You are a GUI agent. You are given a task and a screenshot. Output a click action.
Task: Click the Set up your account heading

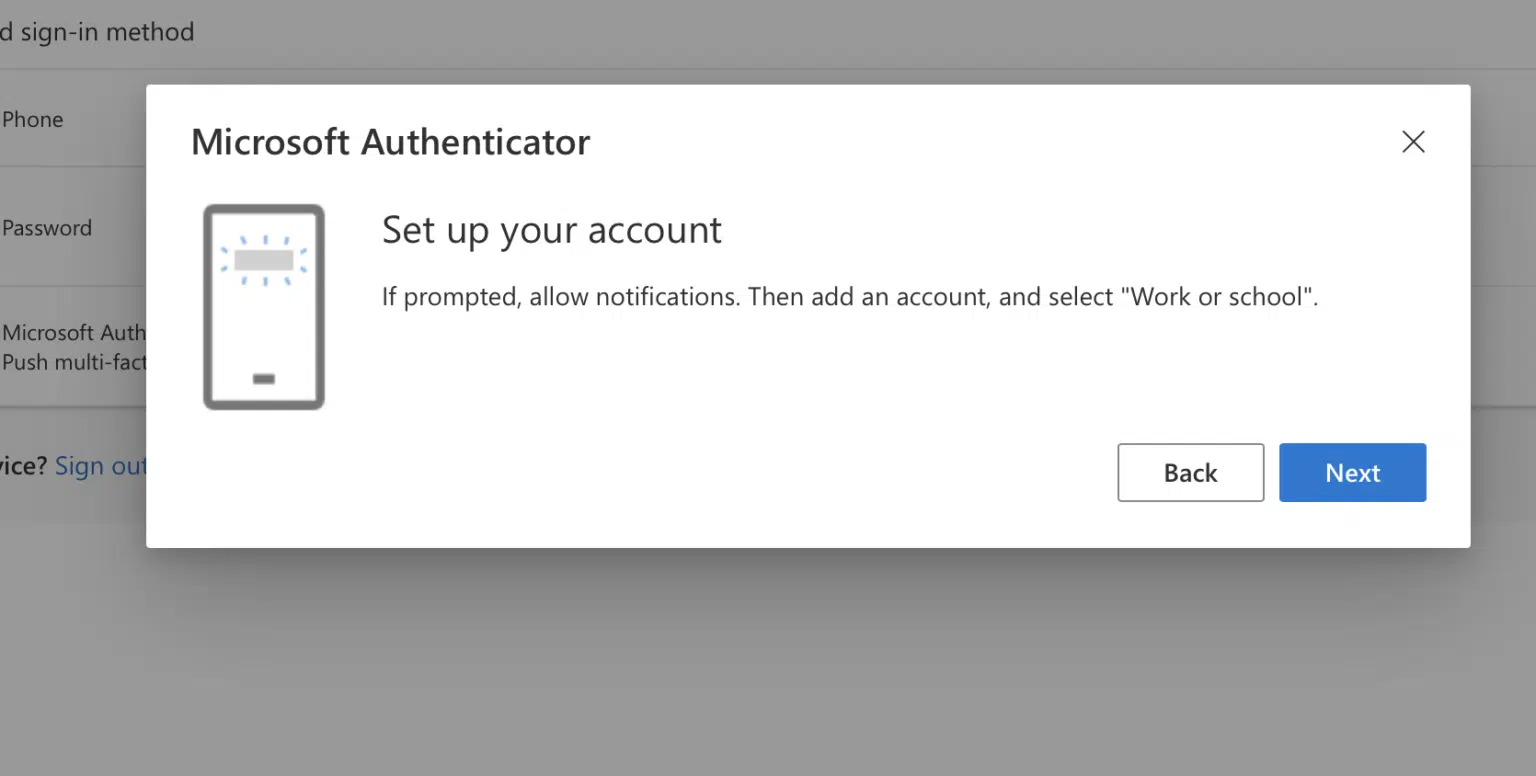tap(551, 230)
